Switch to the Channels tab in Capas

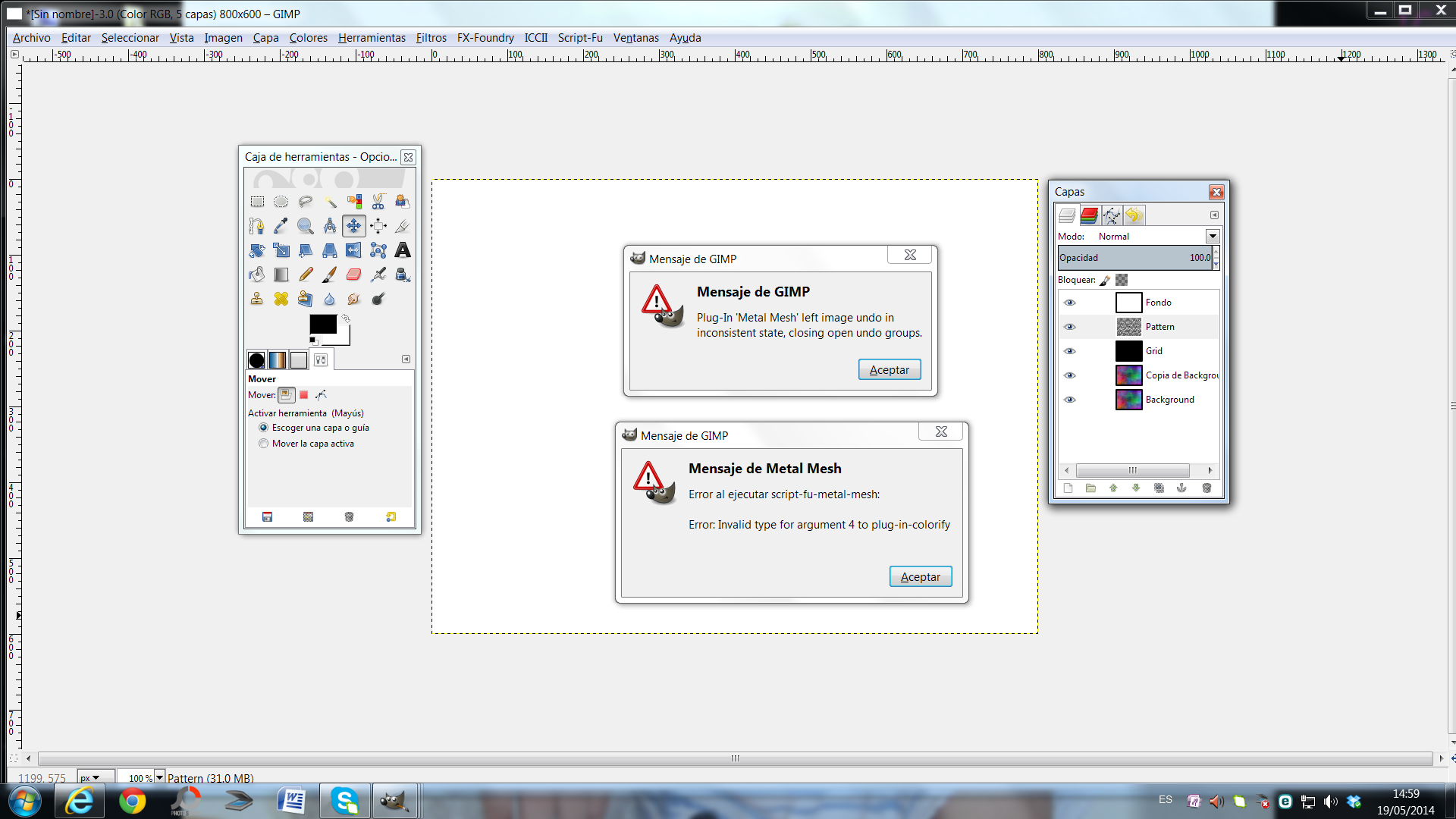tap(1090, 215)
